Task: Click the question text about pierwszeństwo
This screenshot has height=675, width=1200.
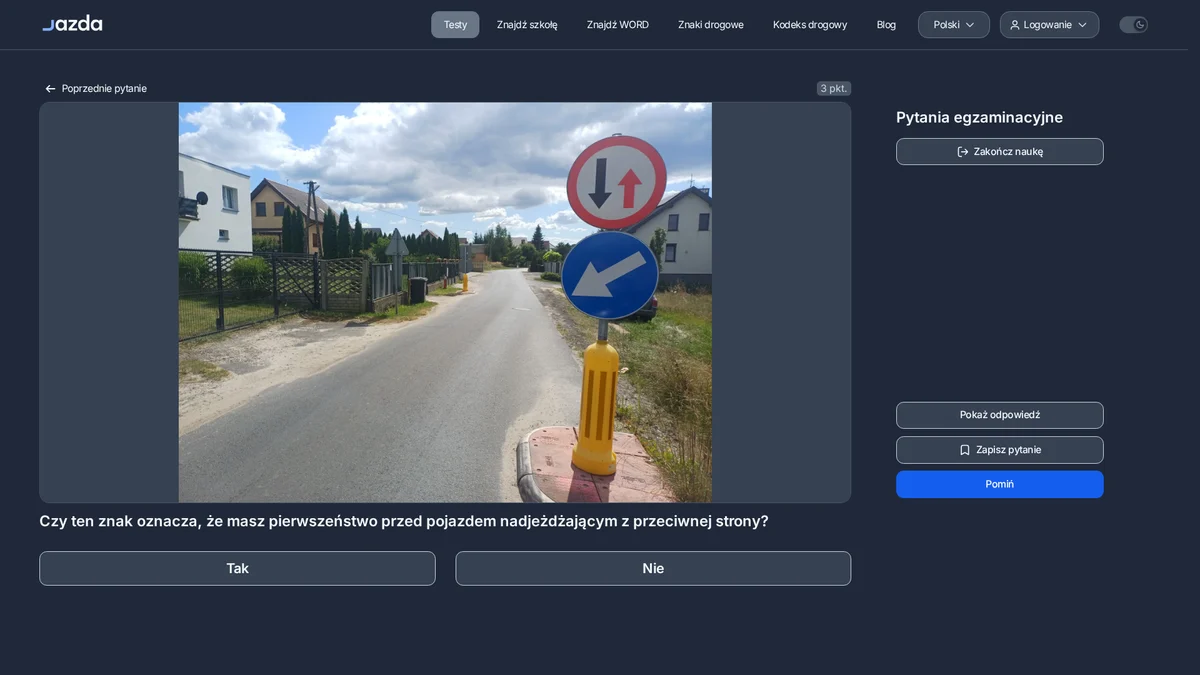Action: click(x=404, y=521)
